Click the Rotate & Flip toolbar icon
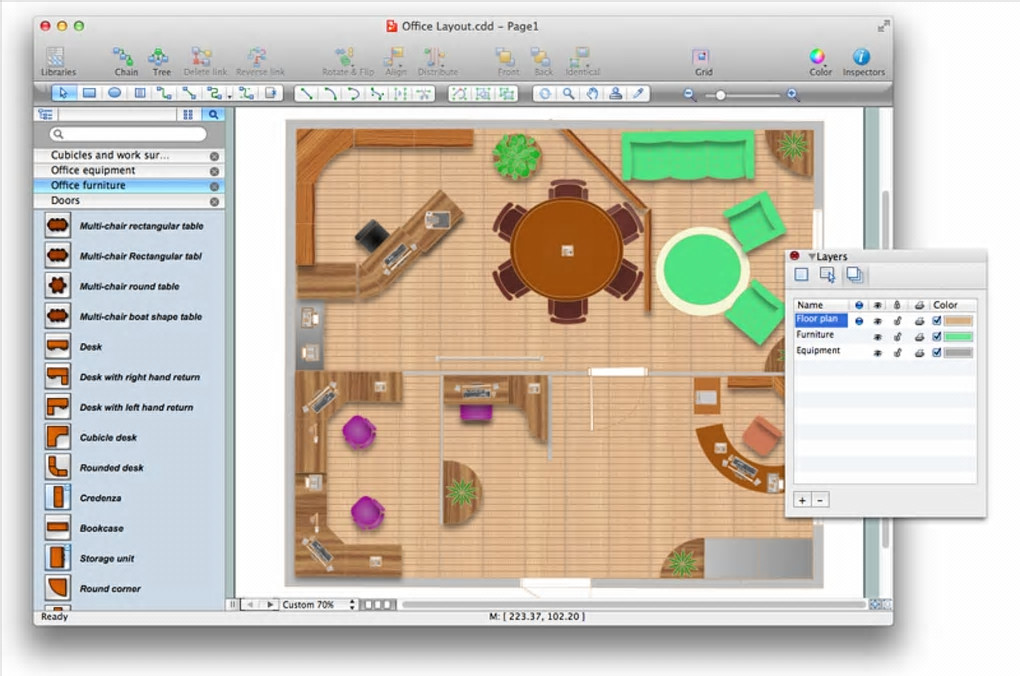 [x=347, y=62]
